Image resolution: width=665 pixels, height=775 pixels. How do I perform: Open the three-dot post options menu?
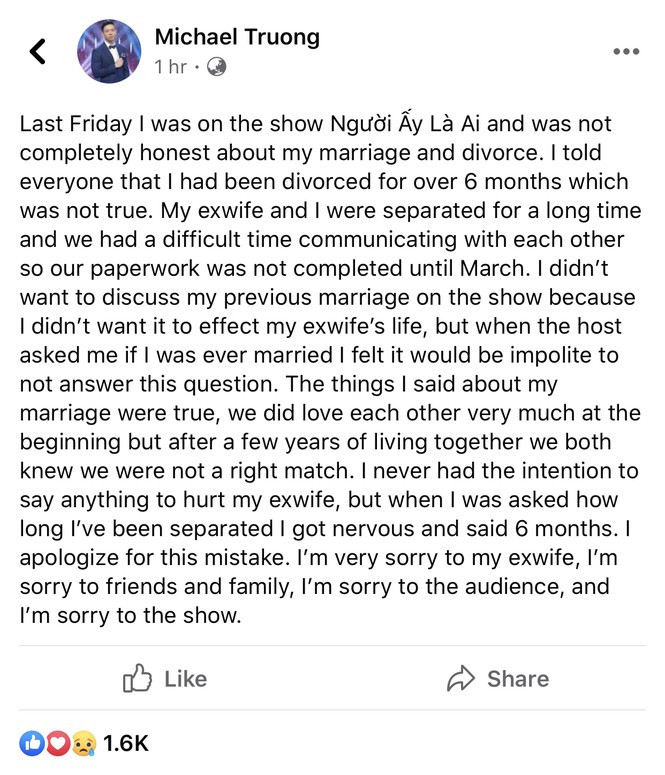coord(626,52)
